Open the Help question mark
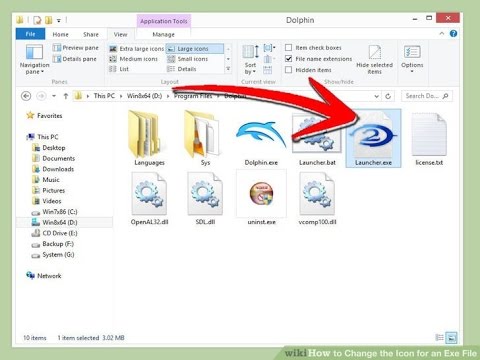This screenshot has height=360, width=480. click(453, 33)
